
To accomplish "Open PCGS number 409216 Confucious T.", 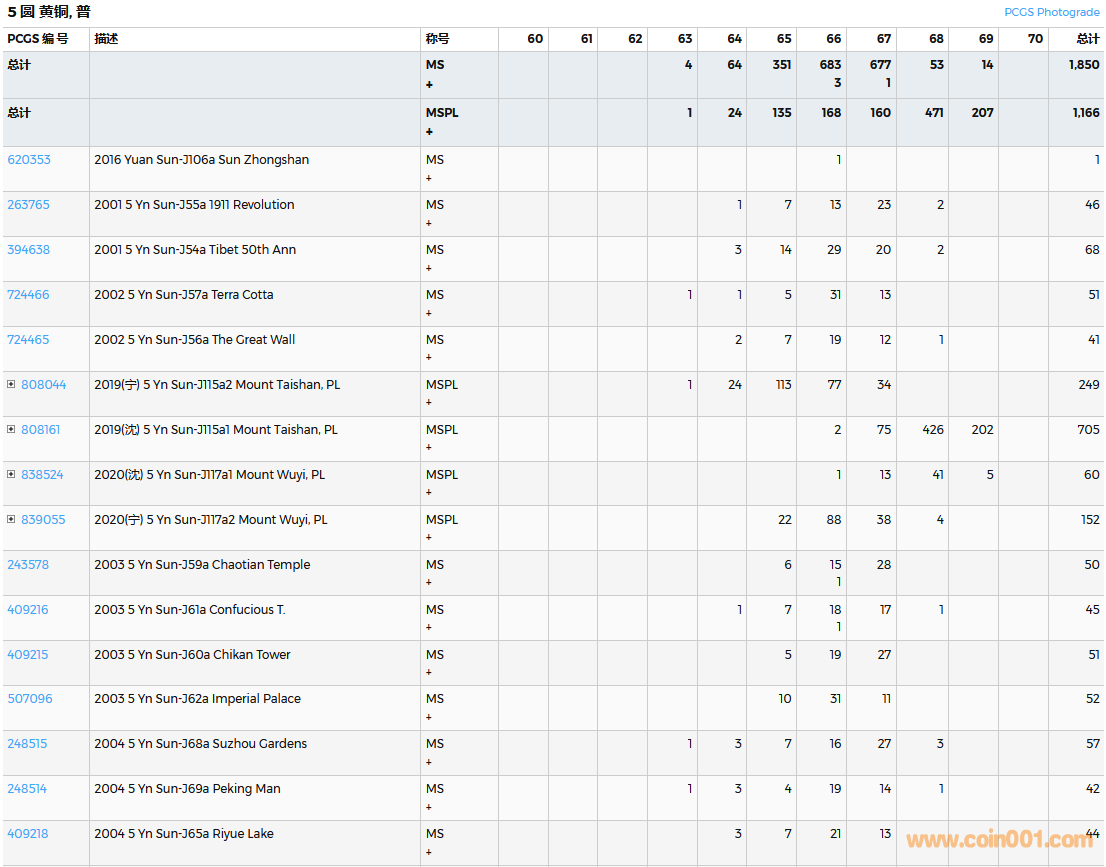I will pyautogui.click(x=28, y=610).
